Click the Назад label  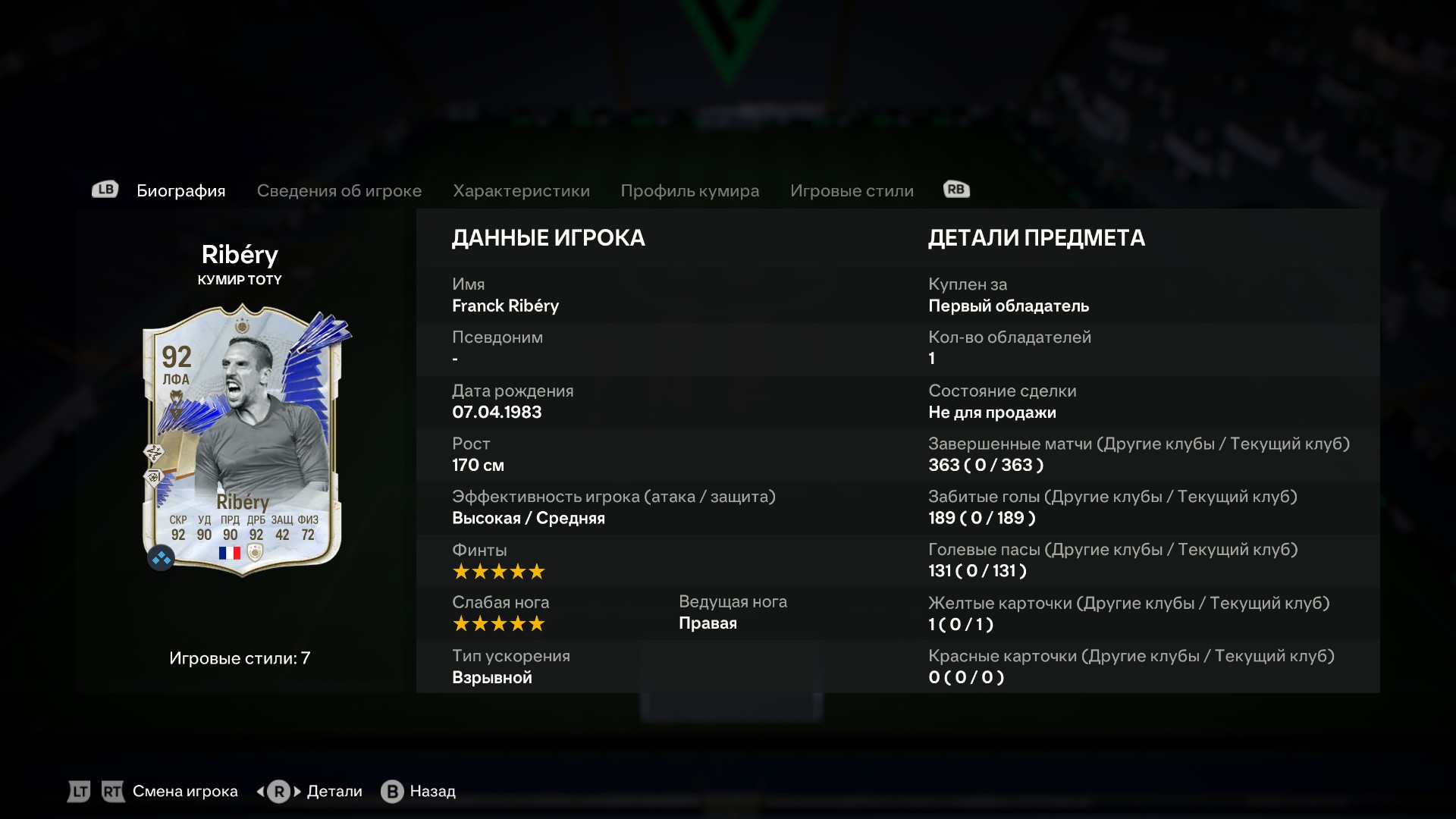coord(433,792)
